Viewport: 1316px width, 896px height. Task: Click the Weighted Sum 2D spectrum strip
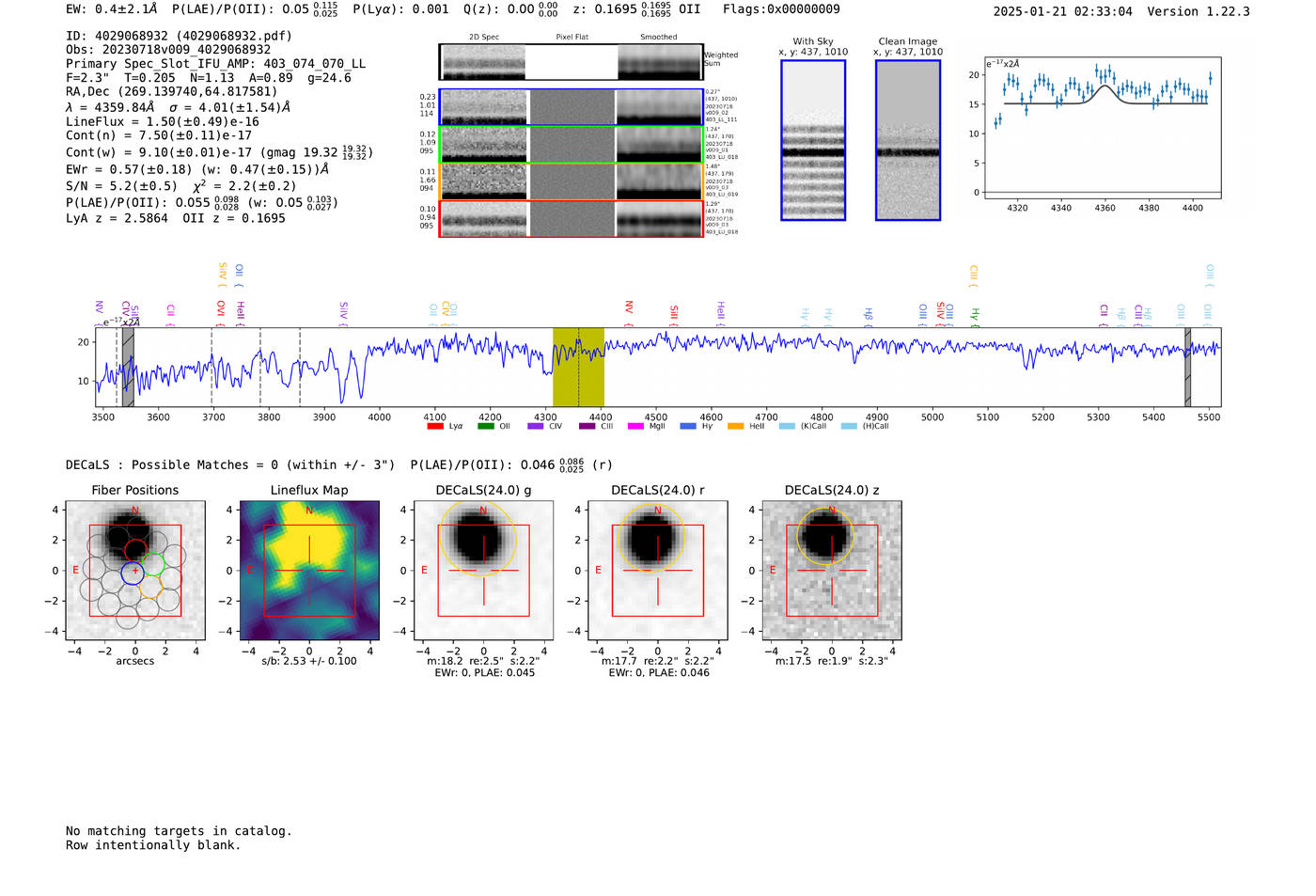coord(572,62)
